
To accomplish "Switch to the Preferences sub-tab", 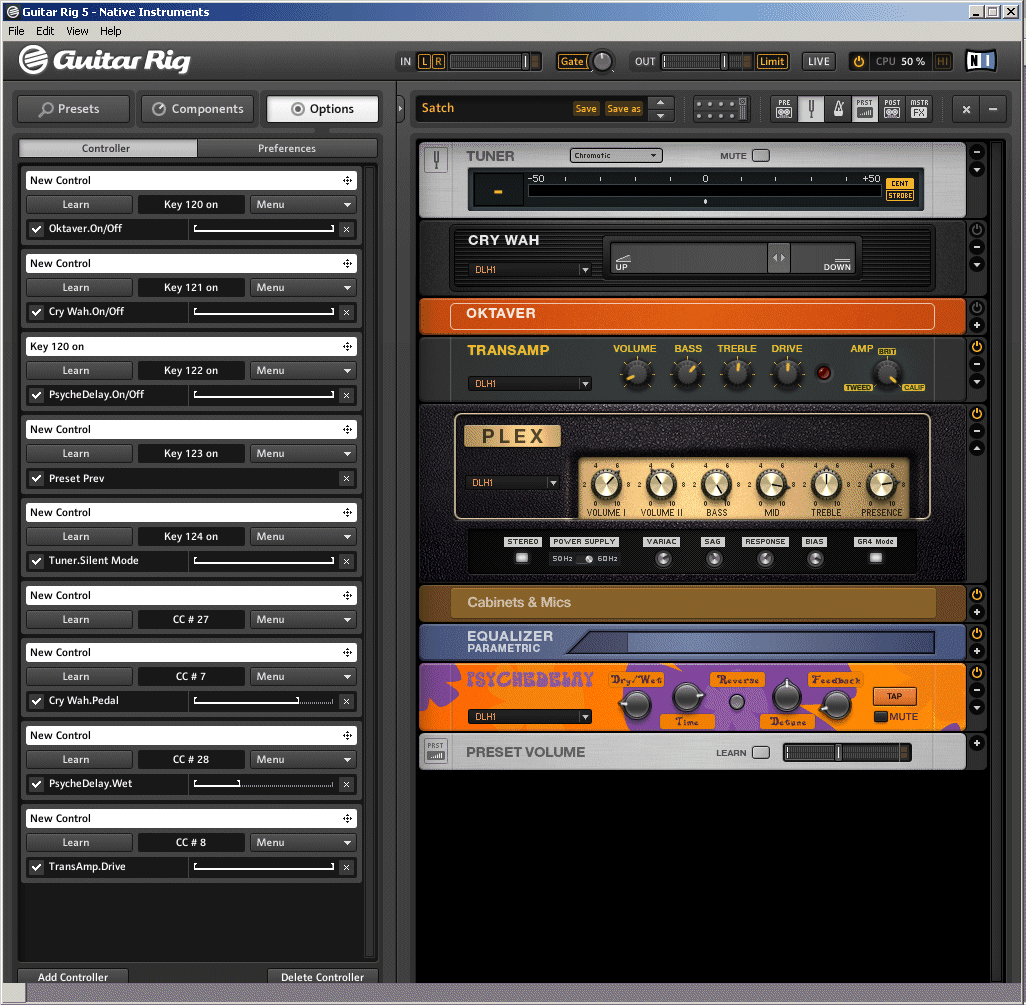I will click(287, 149).
